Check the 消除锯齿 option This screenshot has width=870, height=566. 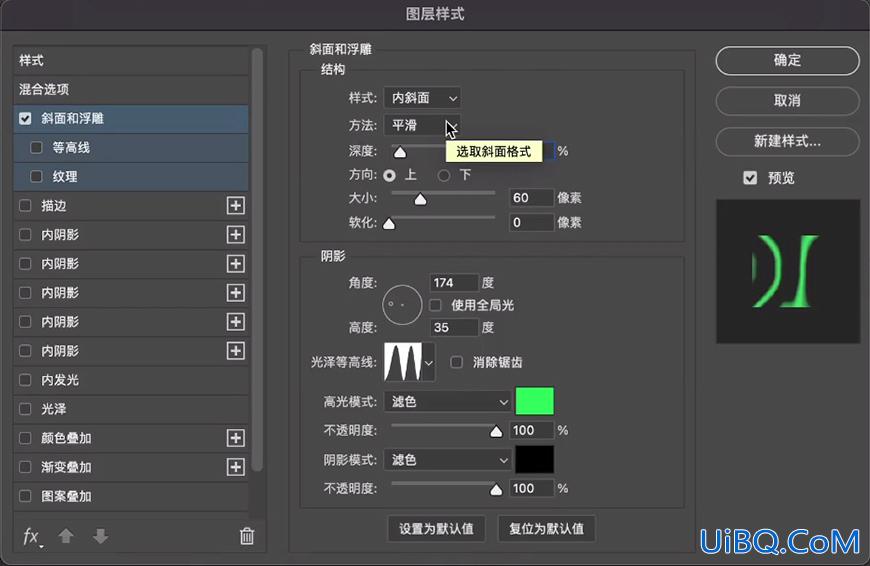[x=456, y=362]
